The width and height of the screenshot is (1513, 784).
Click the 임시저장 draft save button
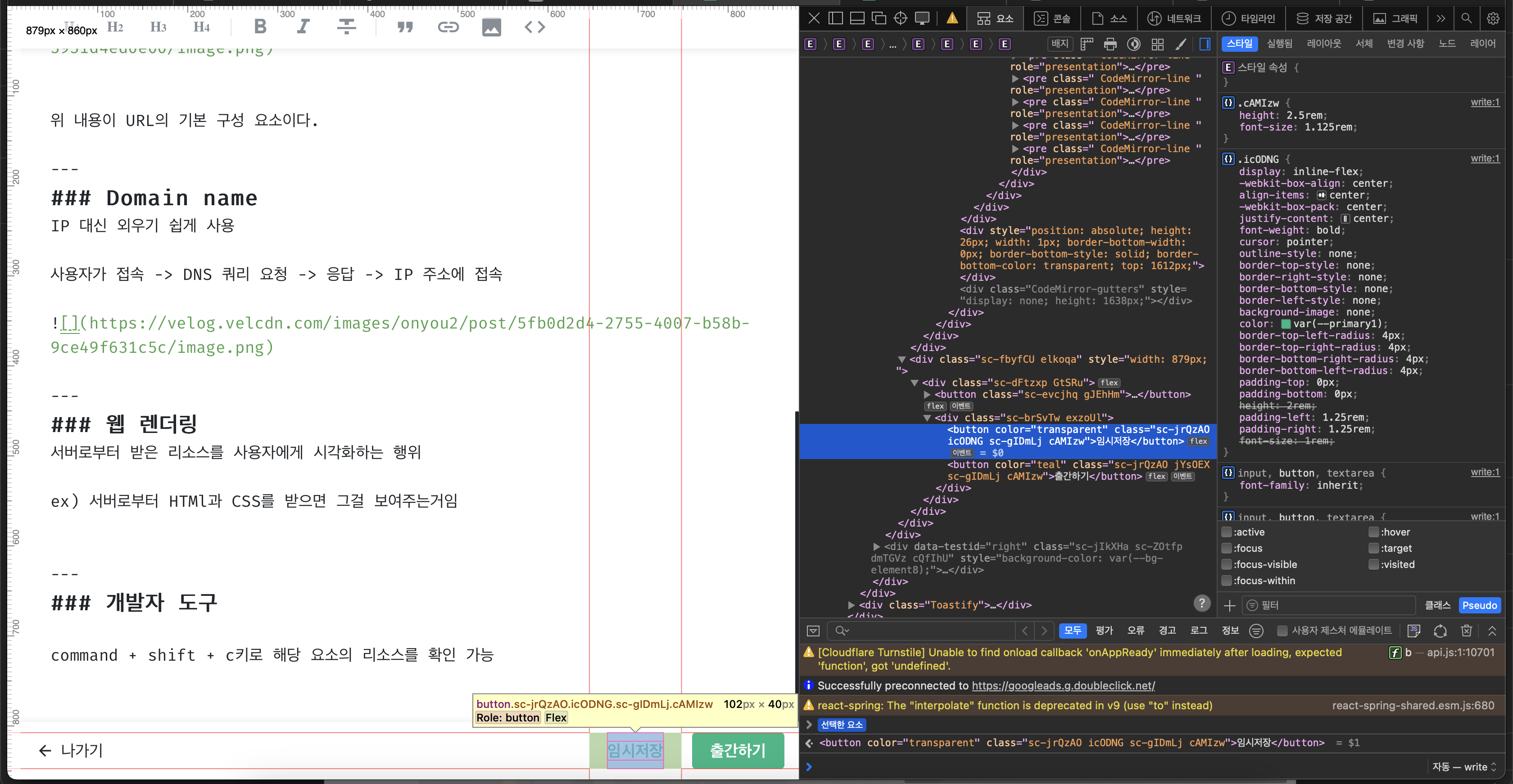(635, 751)
